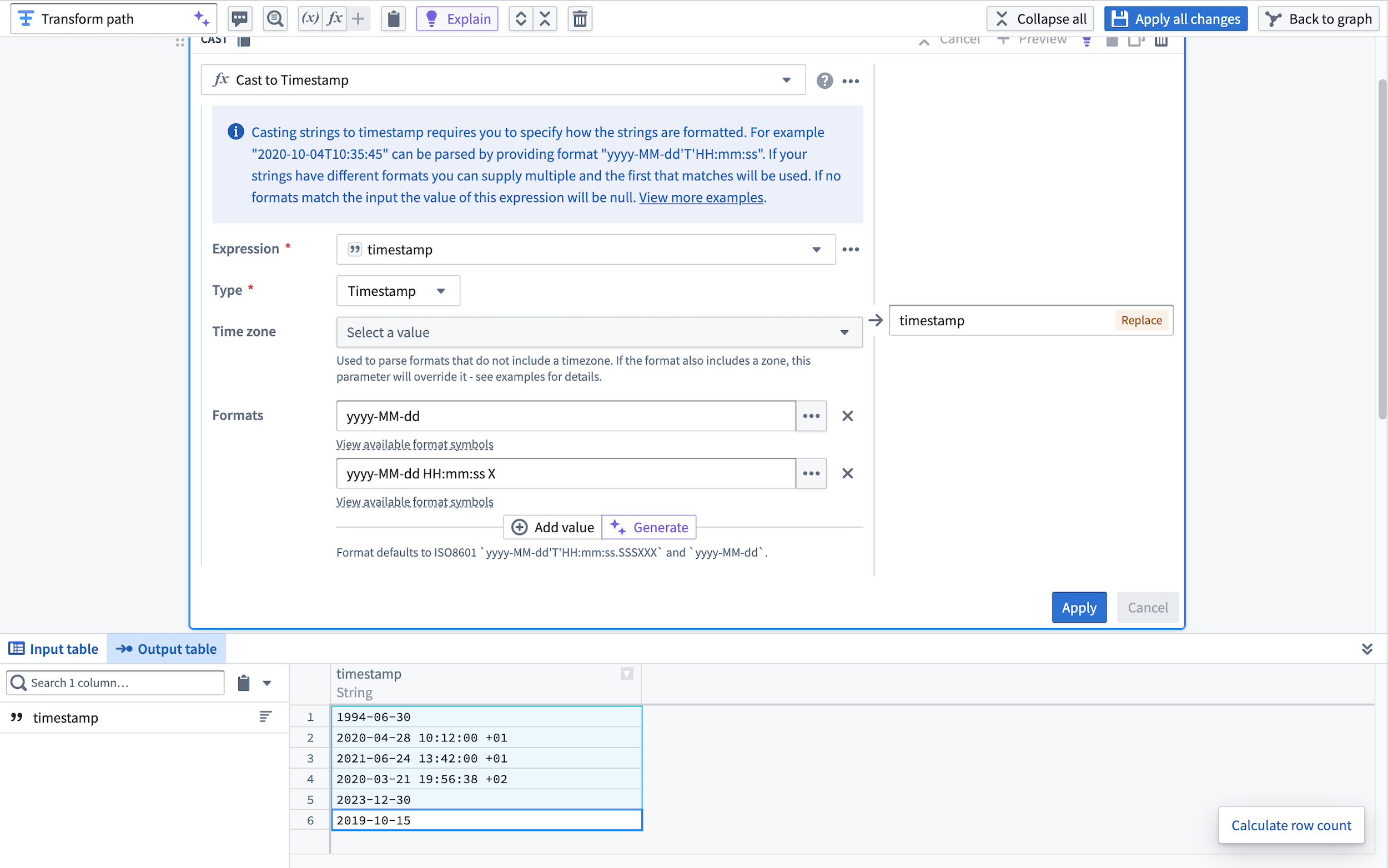Expand the Expression field dropdown
1388x868 pixels.
coord(818,248)
